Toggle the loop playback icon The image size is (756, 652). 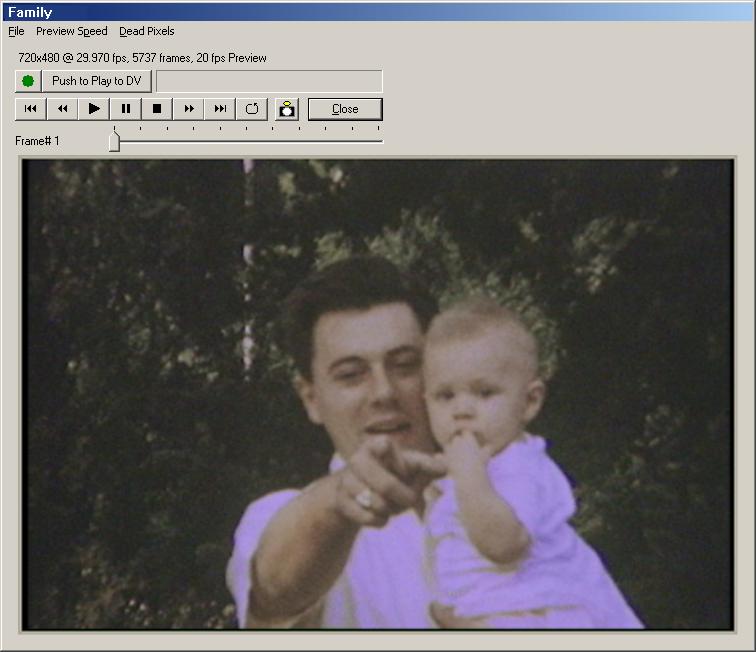coord(252,109)
